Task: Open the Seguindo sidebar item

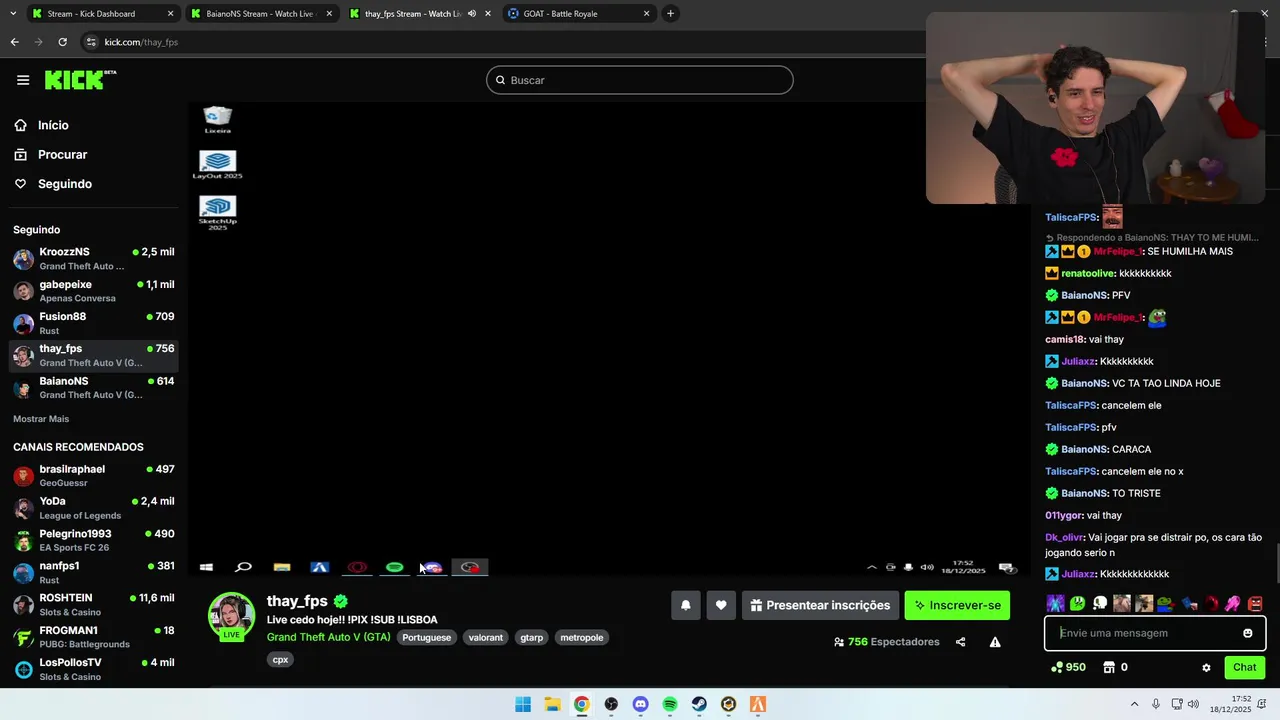Action: pyautogui.click(x=65, y=184)
